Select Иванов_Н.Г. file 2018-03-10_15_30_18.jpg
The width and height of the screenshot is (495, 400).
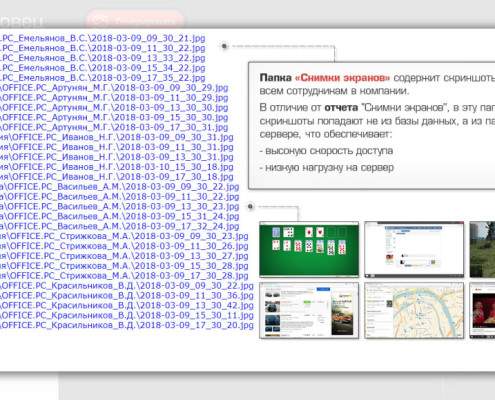tap(117, 167)
